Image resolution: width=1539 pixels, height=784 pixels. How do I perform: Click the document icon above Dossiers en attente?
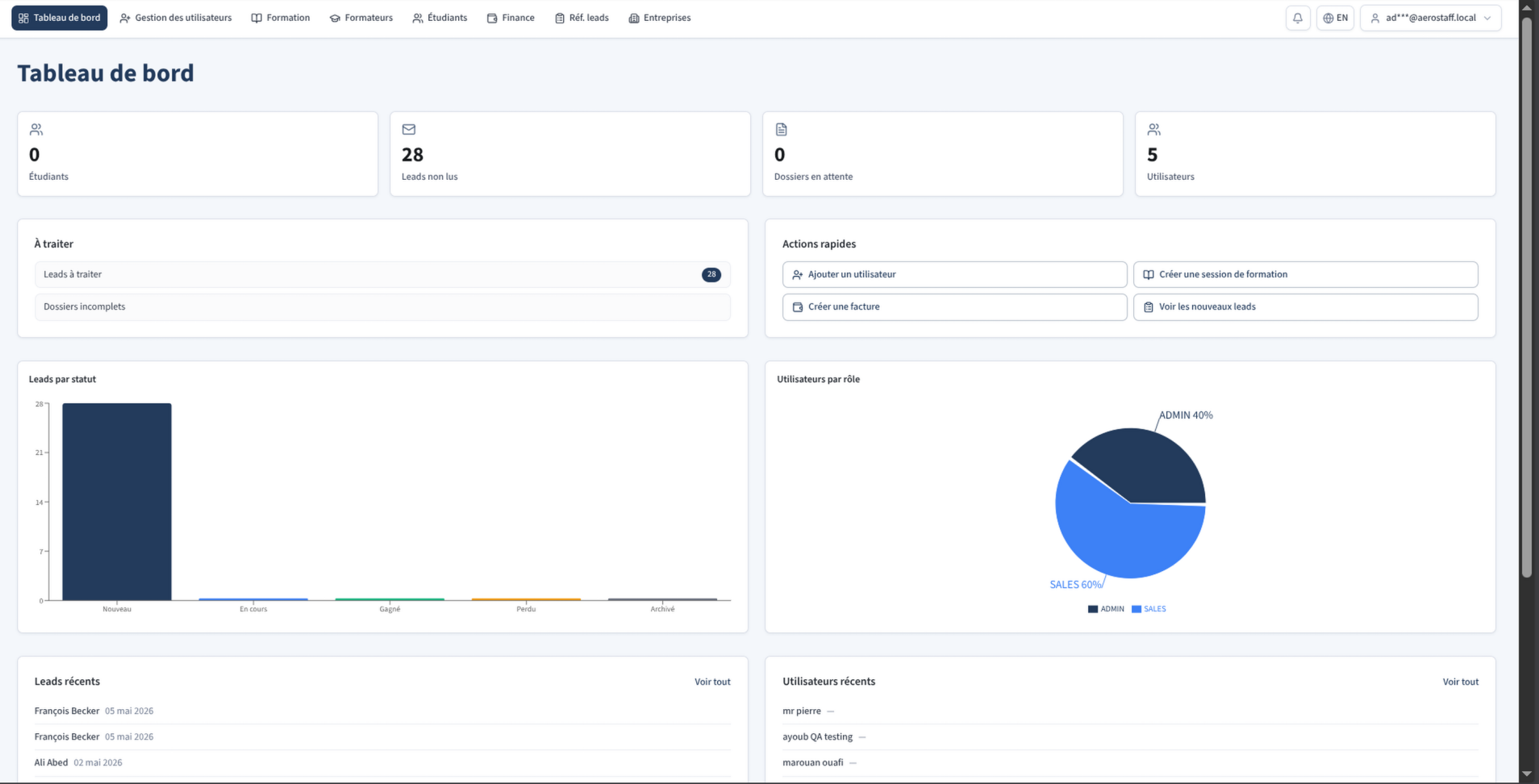[781, 129]
